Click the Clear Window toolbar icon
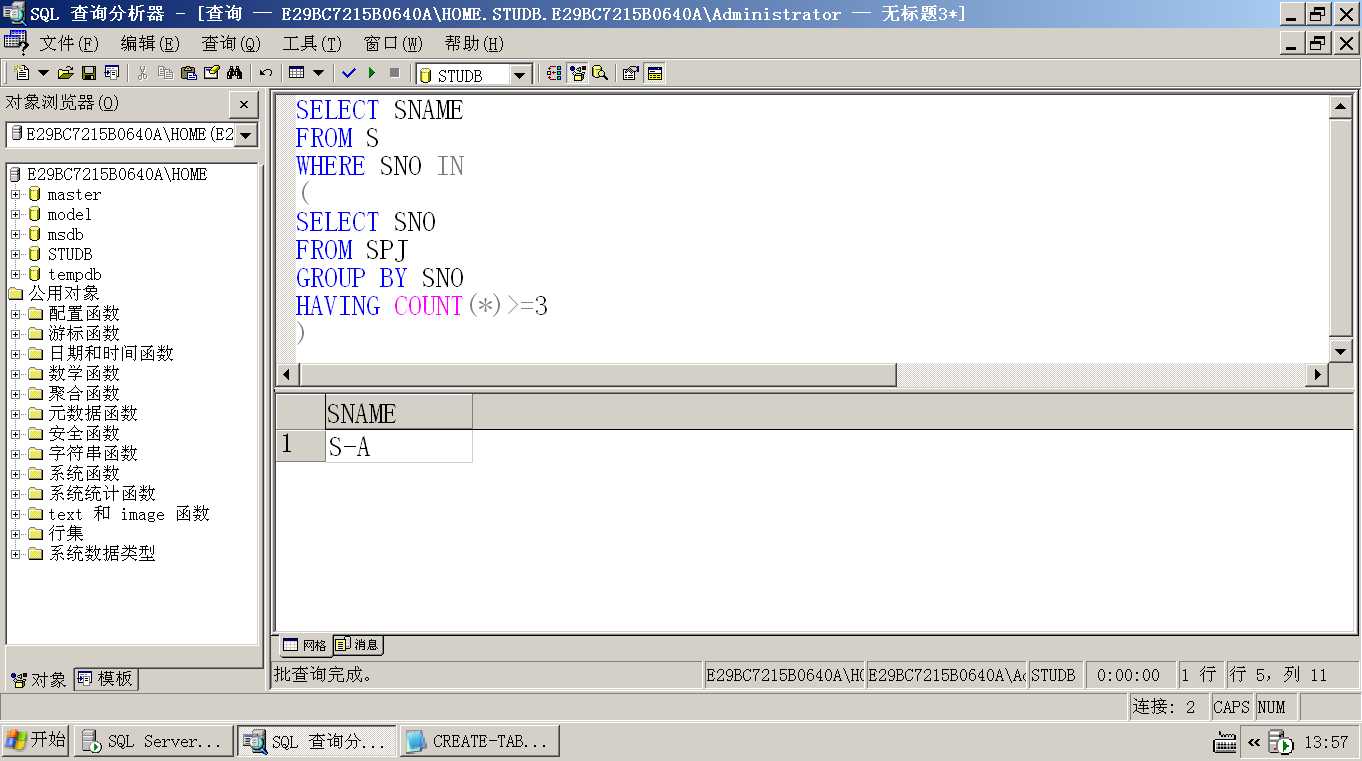 [211, 73]
